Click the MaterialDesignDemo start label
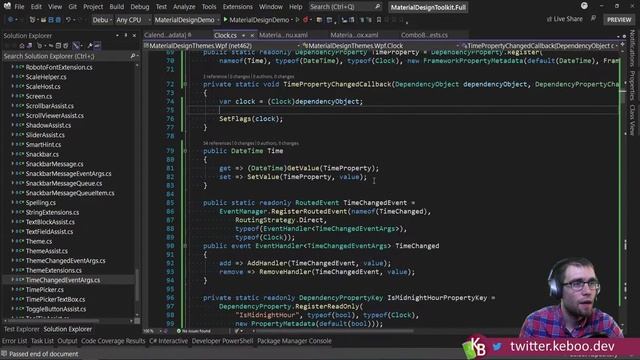640x360 pixels. pyautogui.click(x=258, y=20)
